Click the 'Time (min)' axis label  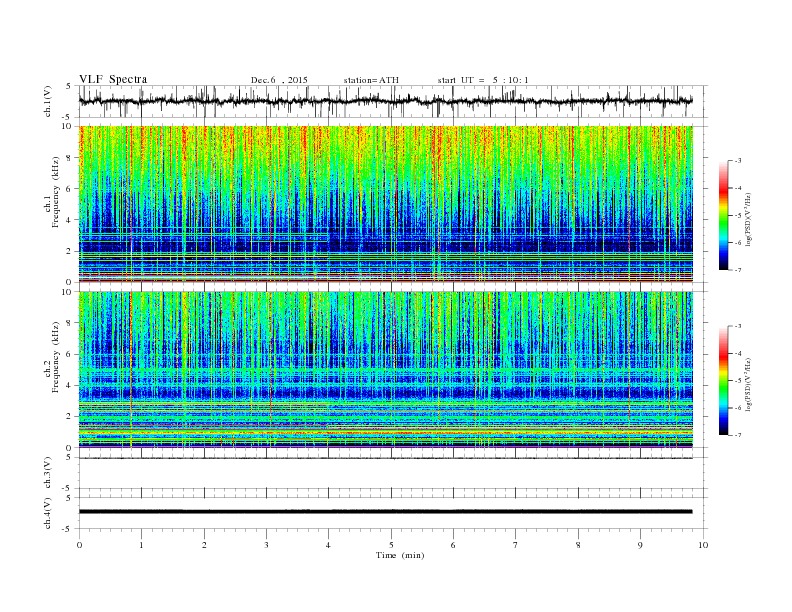click(x=400, y=555)
